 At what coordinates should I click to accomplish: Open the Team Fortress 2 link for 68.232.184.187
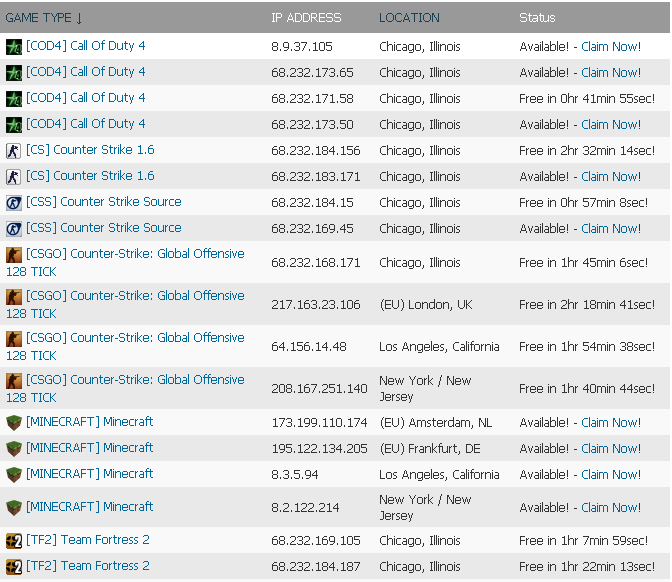(88, 566)
